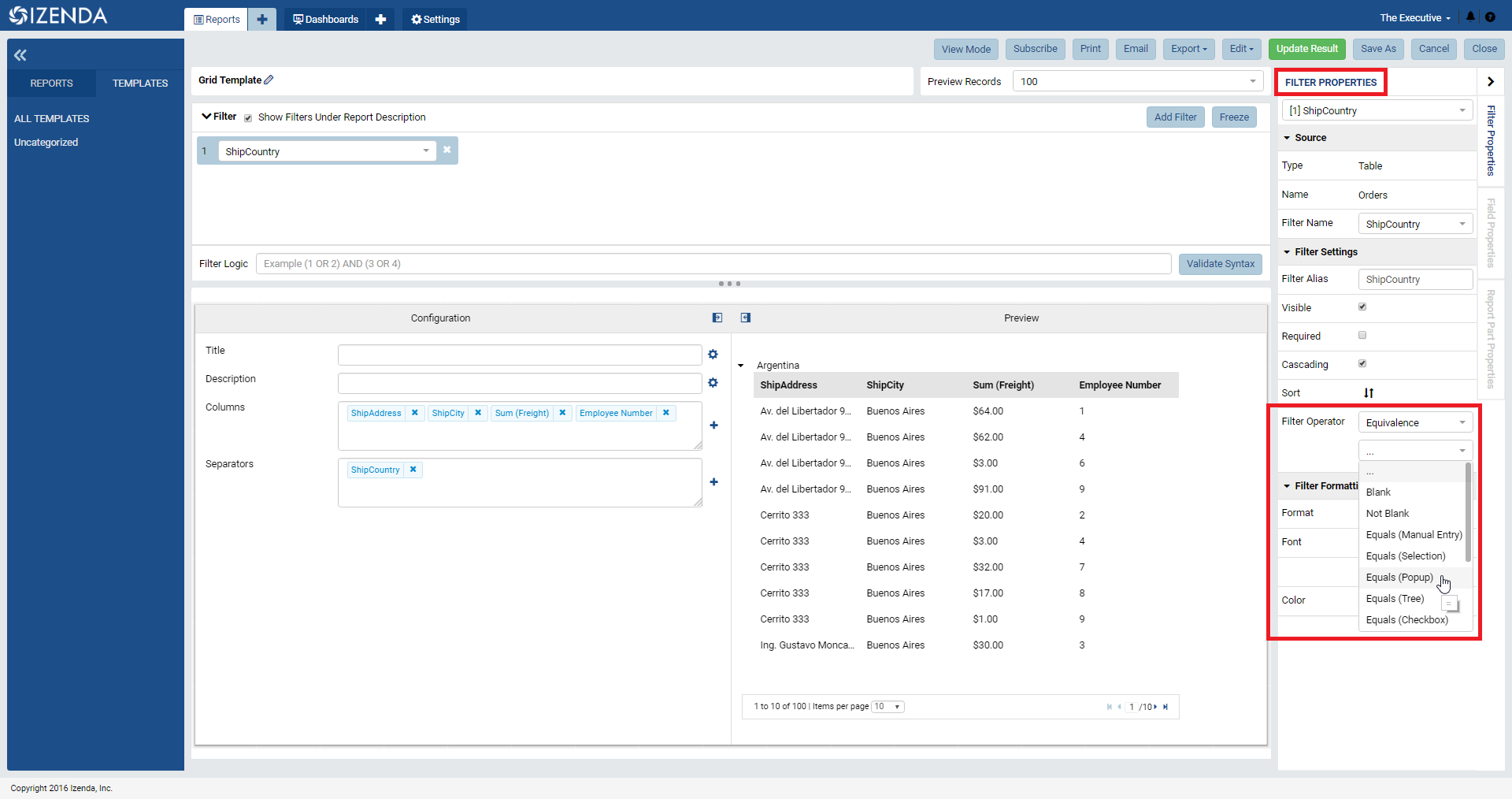
Task: Click the View Mode button
Action: pos(966,49)
